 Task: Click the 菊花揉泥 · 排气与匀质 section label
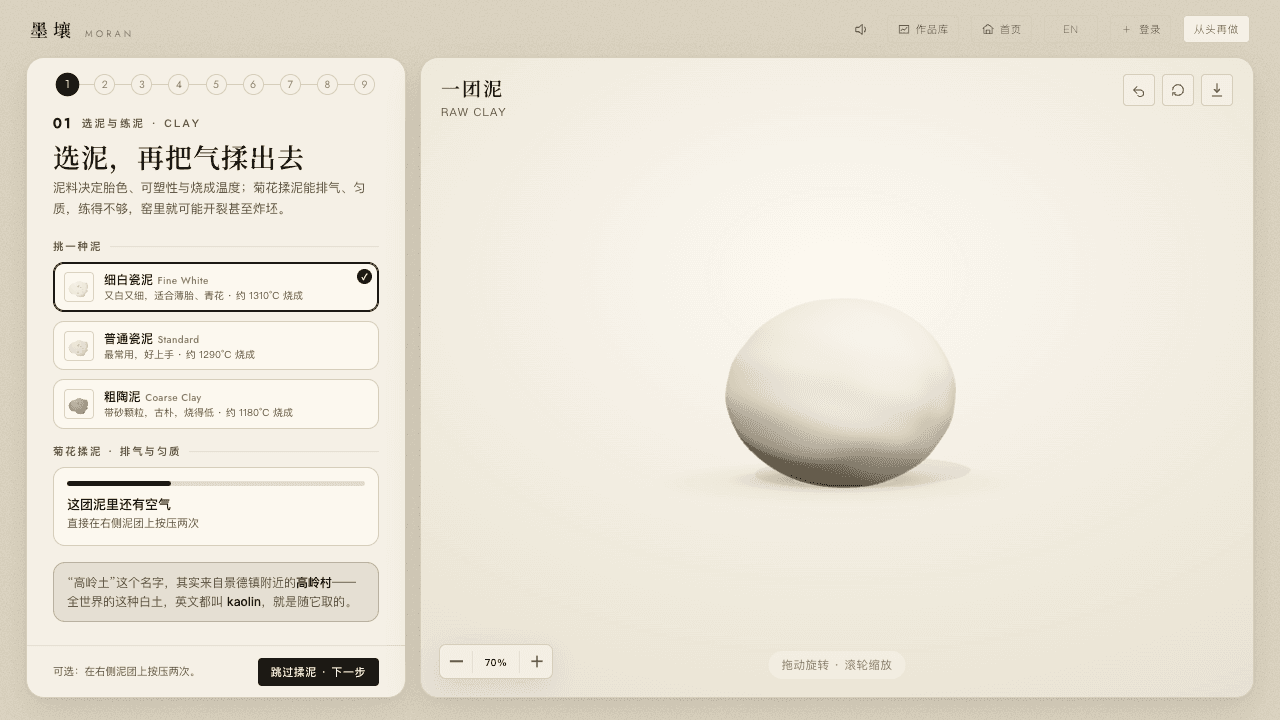tap(116, 451)
